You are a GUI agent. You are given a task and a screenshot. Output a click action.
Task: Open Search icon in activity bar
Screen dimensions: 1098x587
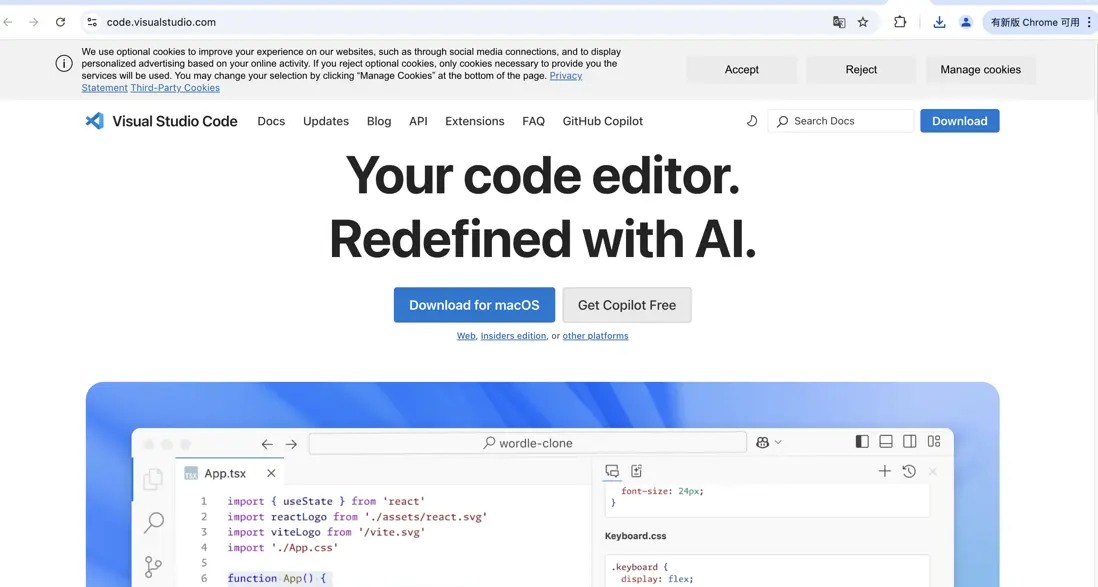(154, 523)
